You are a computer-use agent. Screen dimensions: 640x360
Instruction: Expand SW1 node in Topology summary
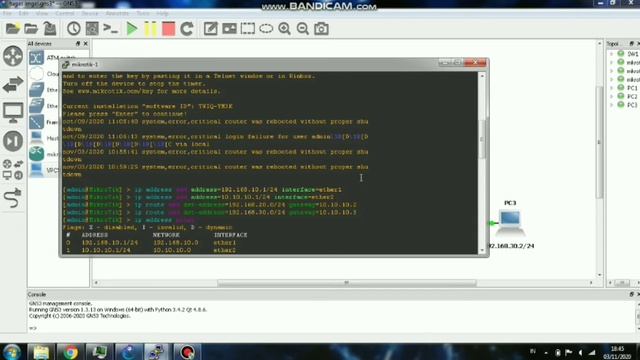611,54
